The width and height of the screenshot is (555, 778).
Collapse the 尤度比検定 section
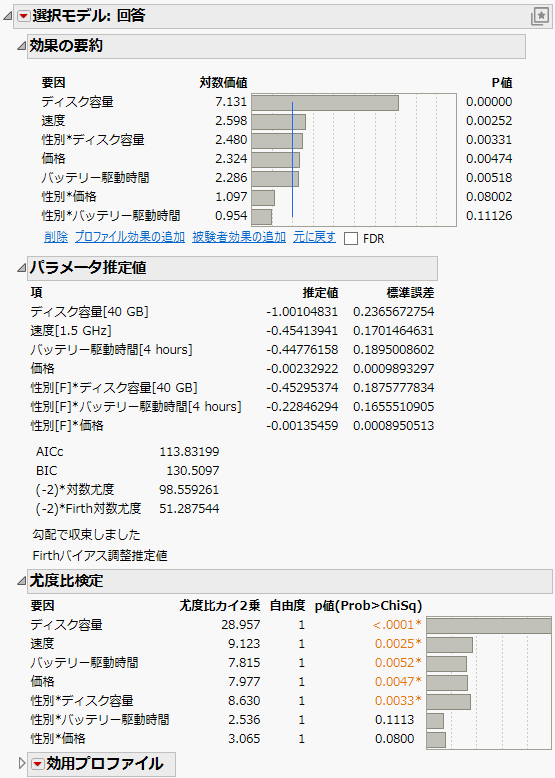click(21, 581)
